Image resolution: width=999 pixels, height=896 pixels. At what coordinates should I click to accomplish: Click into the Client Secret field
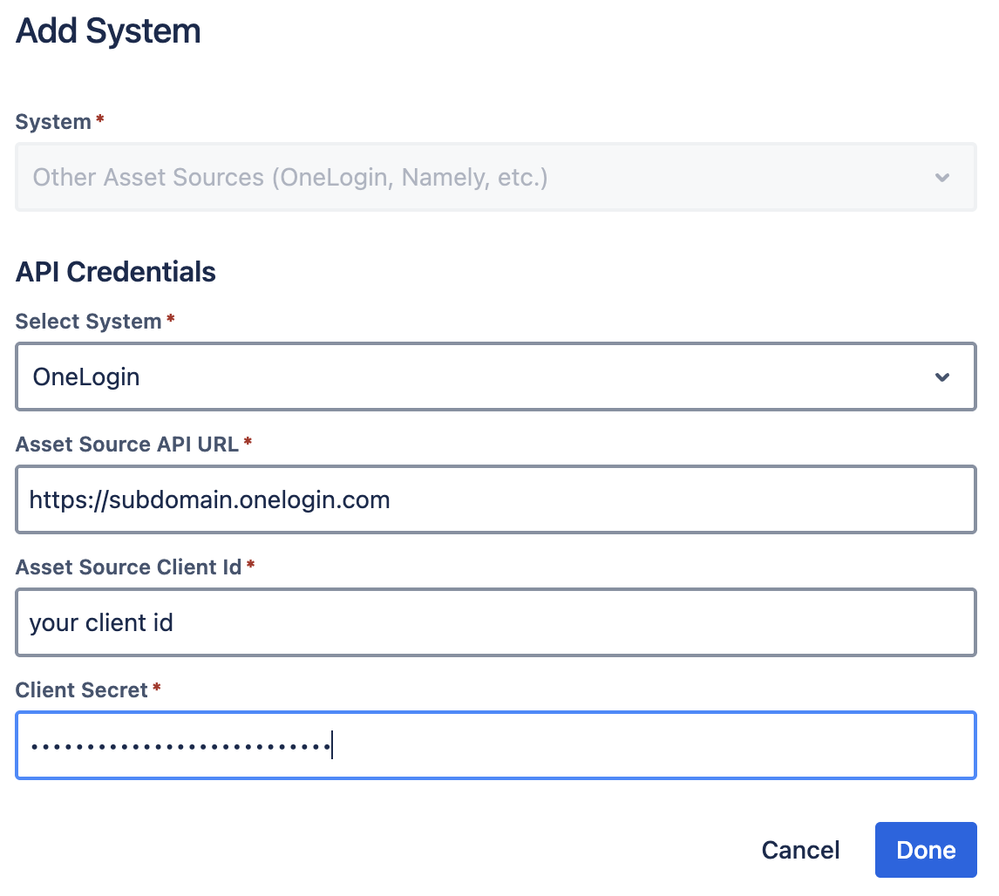coord(496,746)
